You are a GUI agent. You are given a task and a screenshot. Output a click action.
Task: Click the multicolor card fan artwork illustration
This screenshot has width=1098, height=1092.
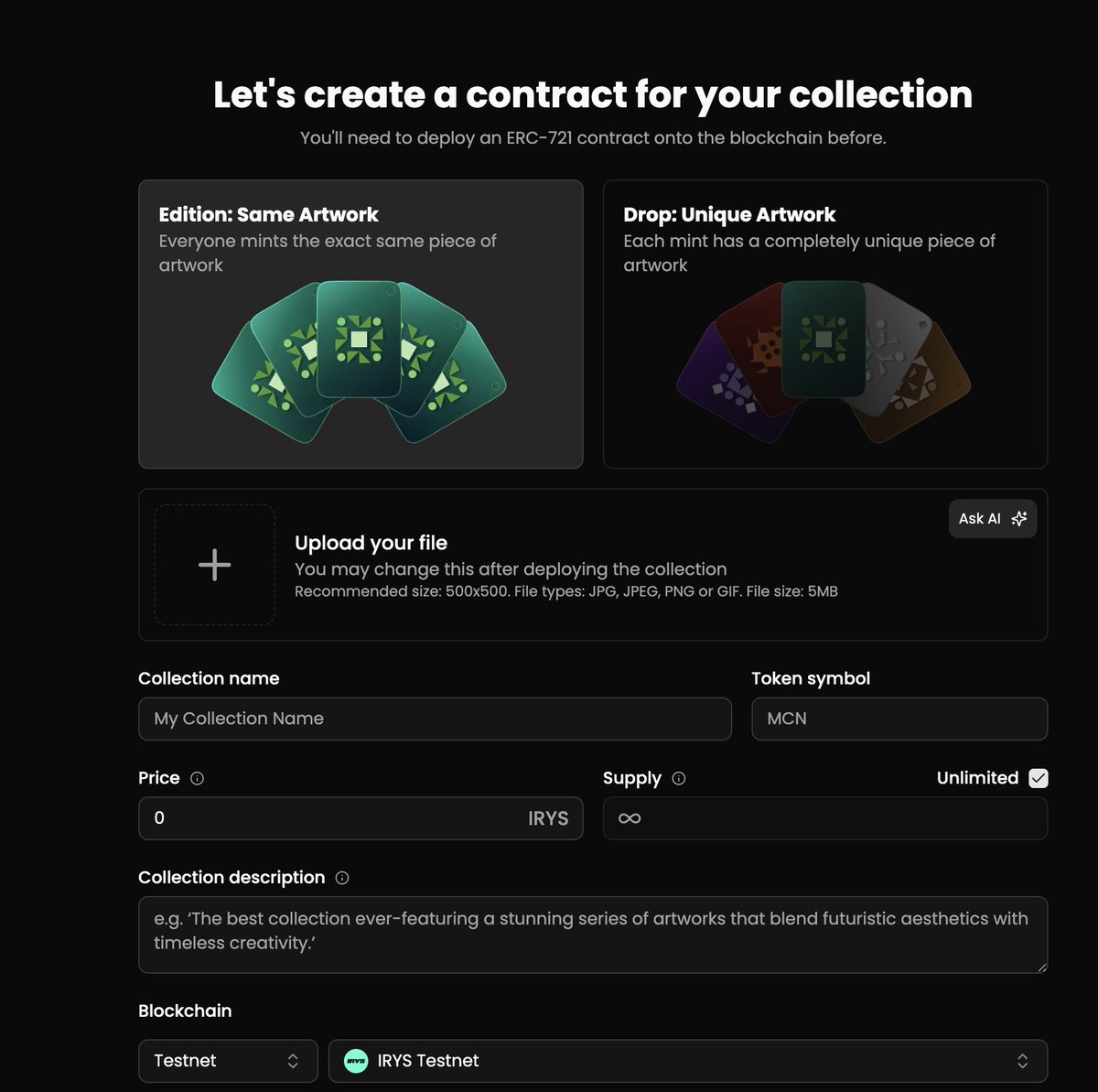pyautogui.click(x=823, y=362)
